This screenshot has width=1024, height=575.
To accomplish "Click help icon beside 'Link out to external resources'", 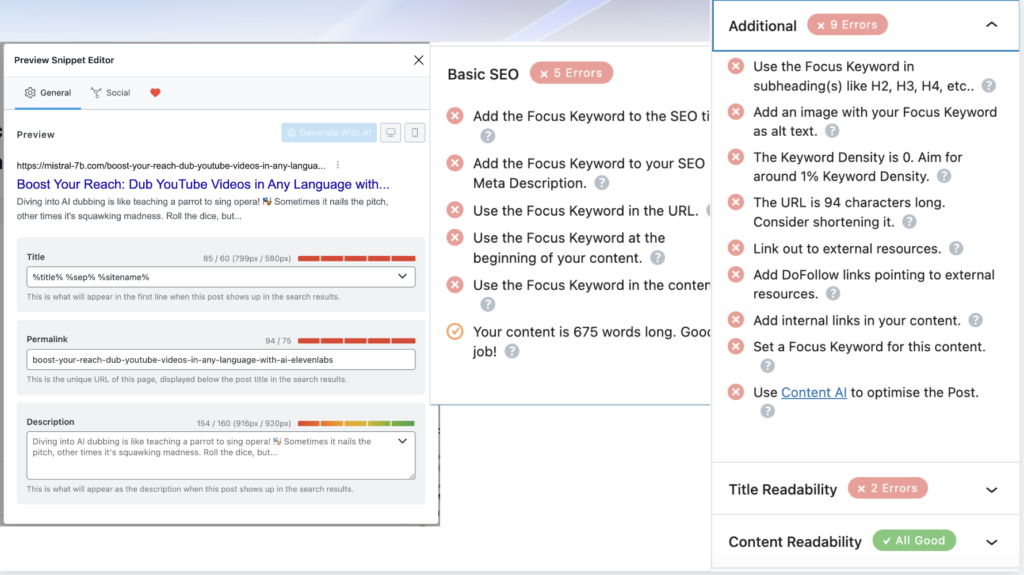I will tap(956, 249).
